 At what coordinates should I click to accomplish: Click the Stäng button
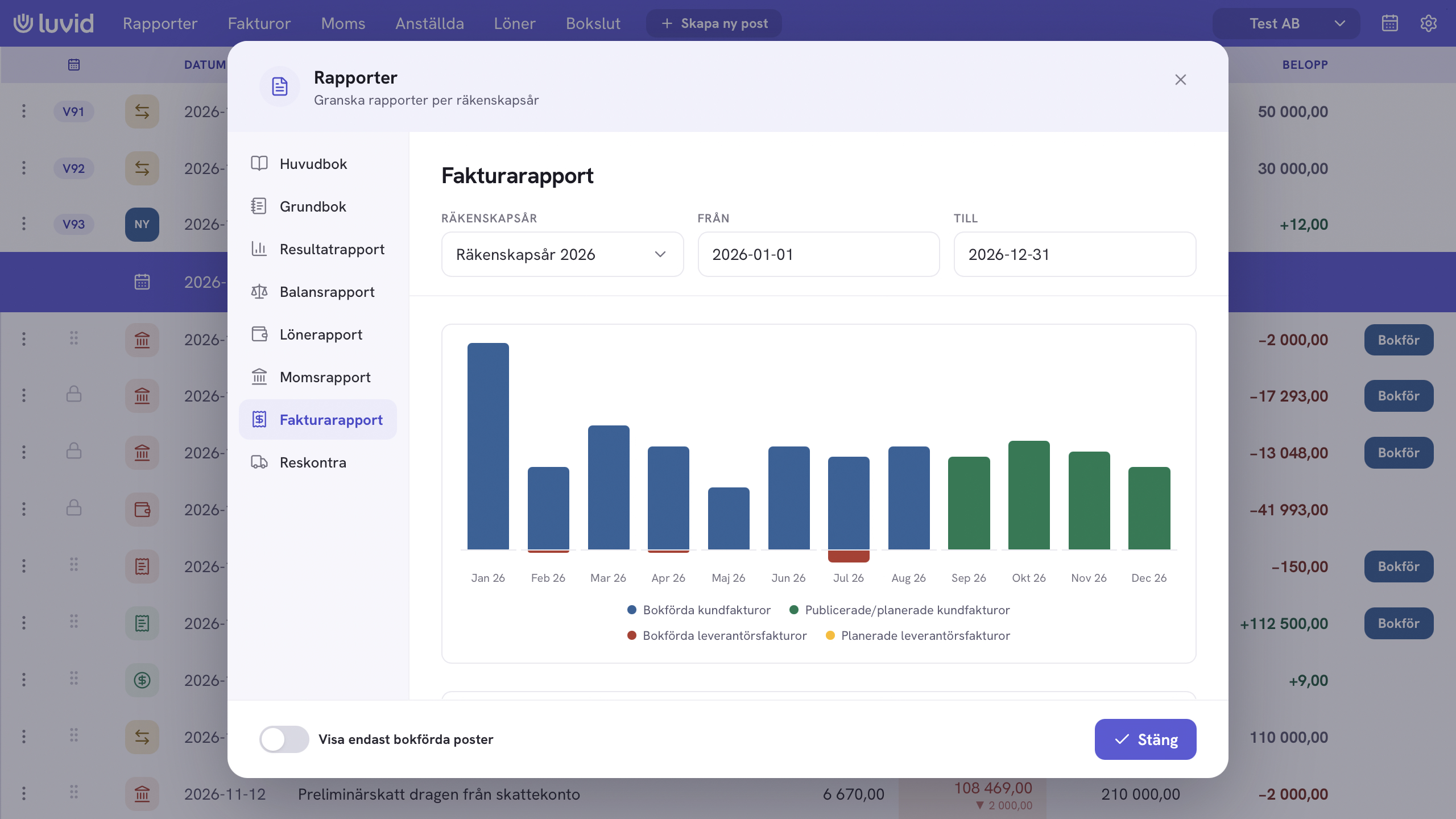[x=1145, y=739]
